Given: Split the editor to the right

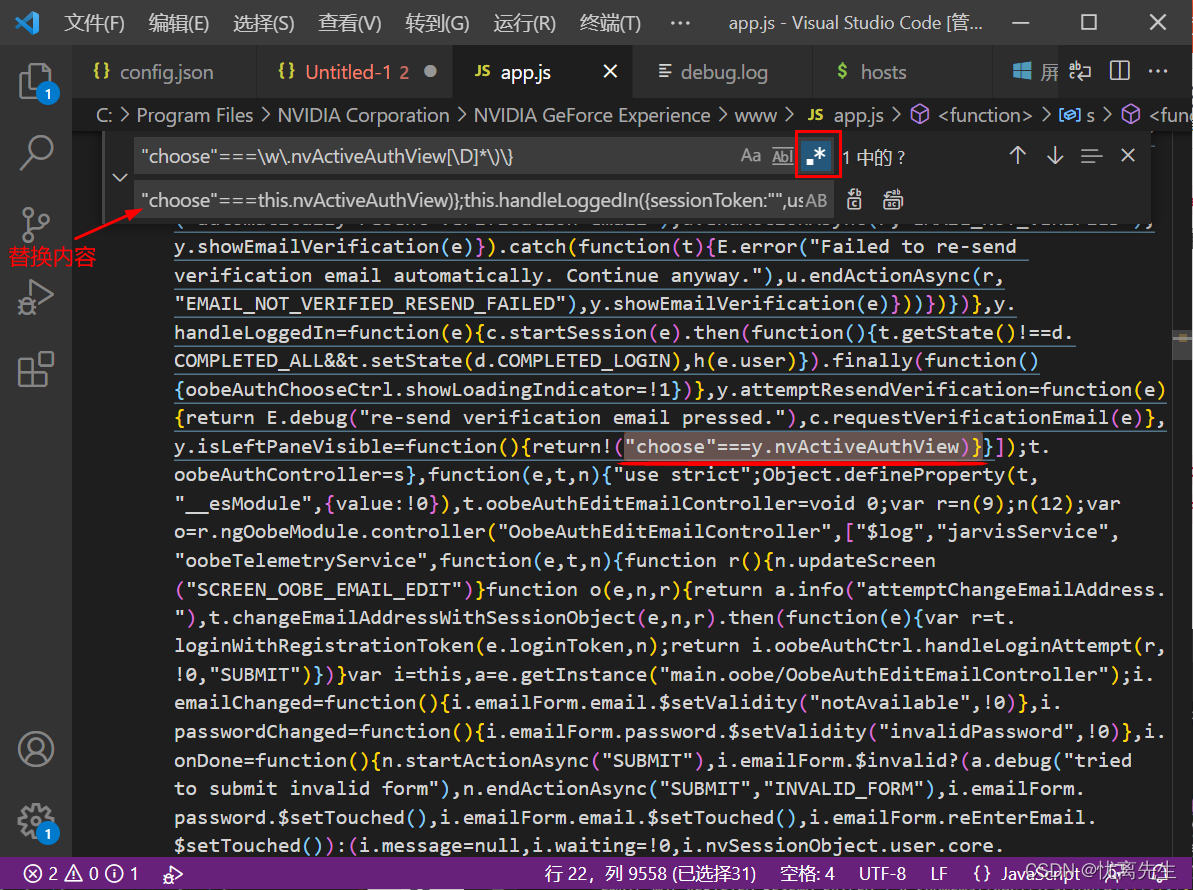Looking at the screenshot, I should [x=1120, y=72].
